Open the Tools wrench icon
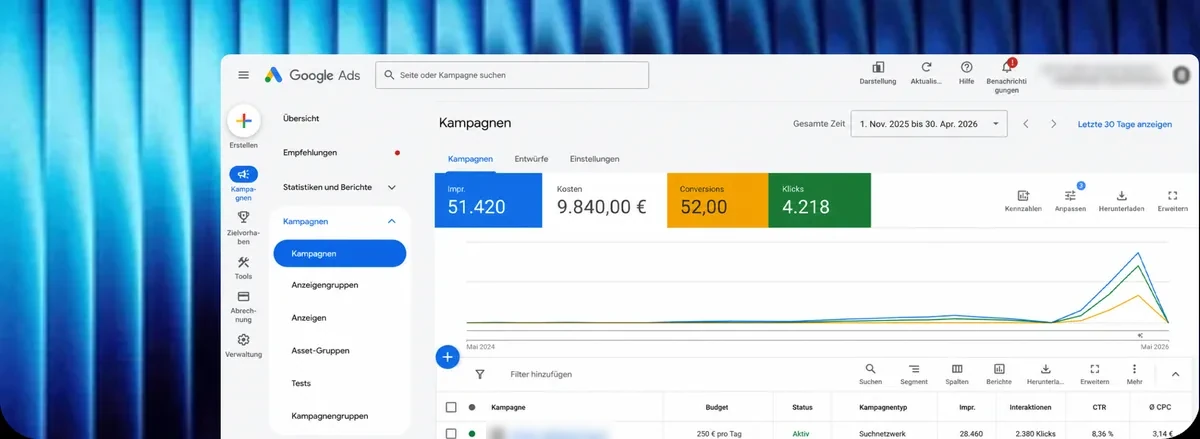Image resolution: width=1200 pixels, height=439 pixels. click(243, 262)
